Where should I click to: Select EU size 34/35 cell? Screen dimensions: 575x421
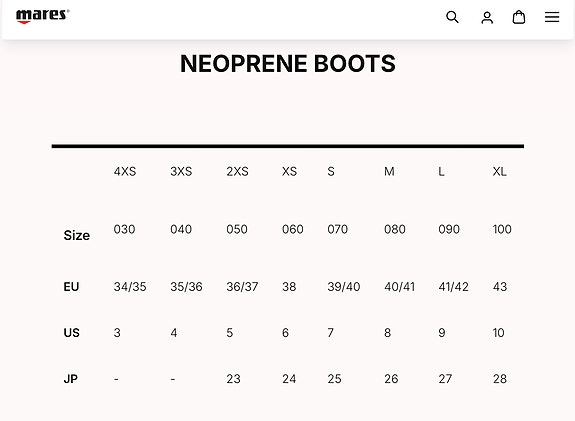(x=130, y=286)
